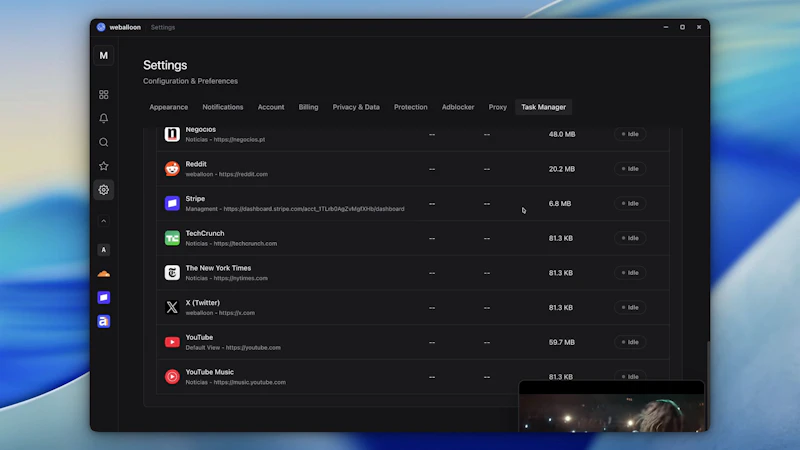Open the Billing tab
This screenshot has height=450, width=800.
[308, 107]
